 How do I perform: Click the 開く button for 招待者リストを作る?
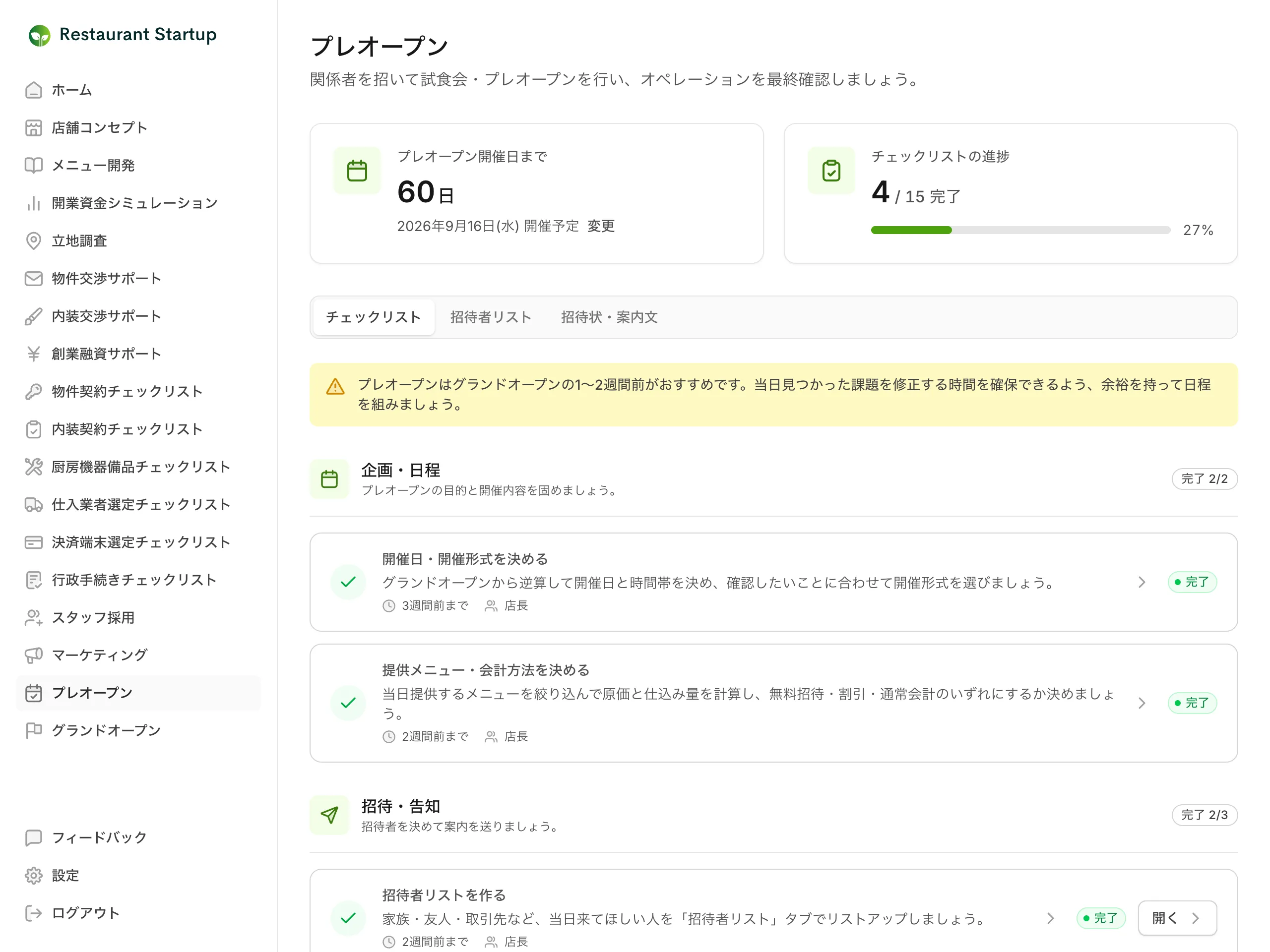[1177, 918]
